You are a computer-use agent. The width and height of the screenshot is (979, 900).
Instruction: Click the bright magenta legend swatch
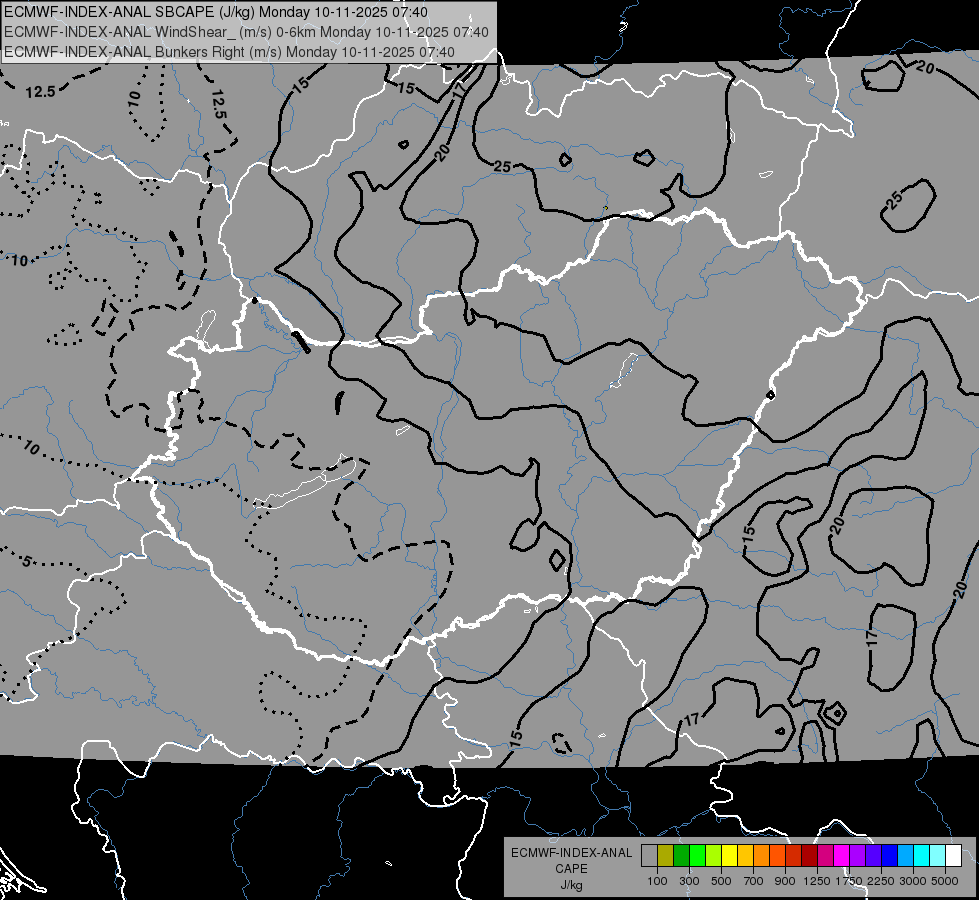[x=842, y=856]
